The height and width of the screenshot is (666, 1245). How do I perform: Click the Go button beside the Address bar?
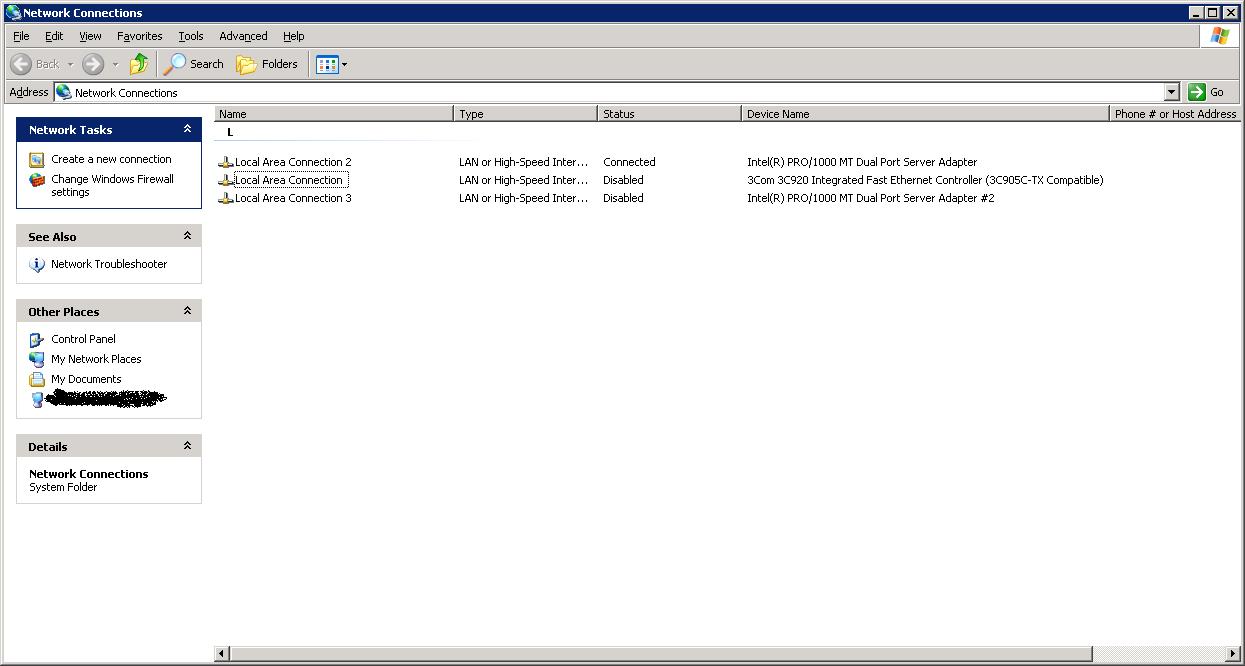pyautogui.click(x=1207, y=92)
